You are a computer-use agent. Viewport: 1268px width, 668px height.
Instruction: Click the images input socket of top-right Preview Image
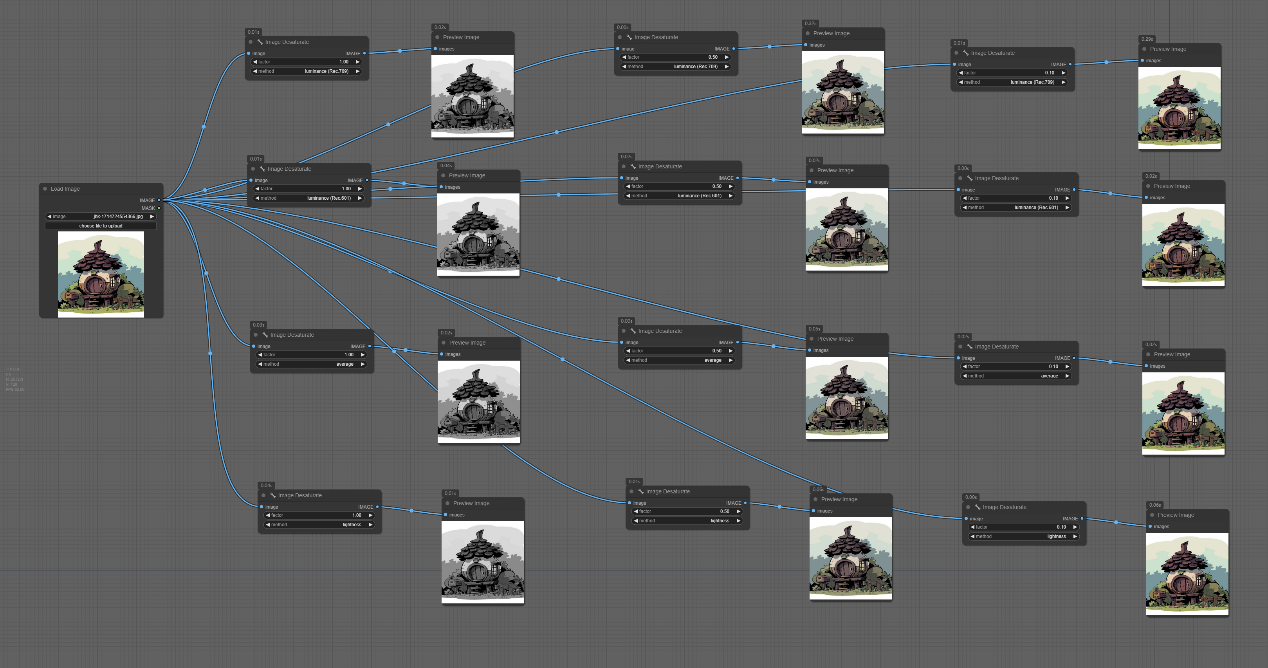pos(1144,60)
